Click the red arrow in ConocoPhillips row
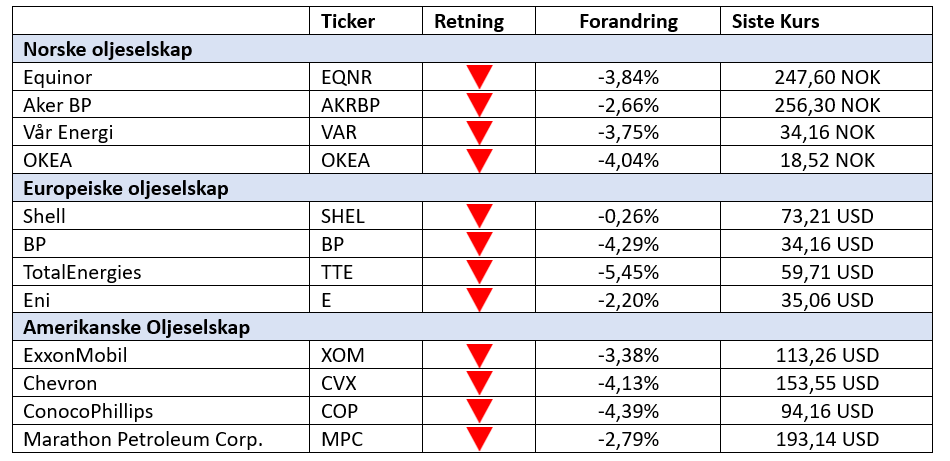This screenshot has width=950, height=461. coord(480,411)
